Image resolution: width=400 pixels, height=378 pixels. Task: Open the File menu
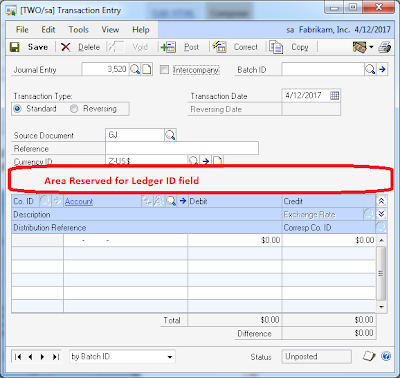pos(22,30)
